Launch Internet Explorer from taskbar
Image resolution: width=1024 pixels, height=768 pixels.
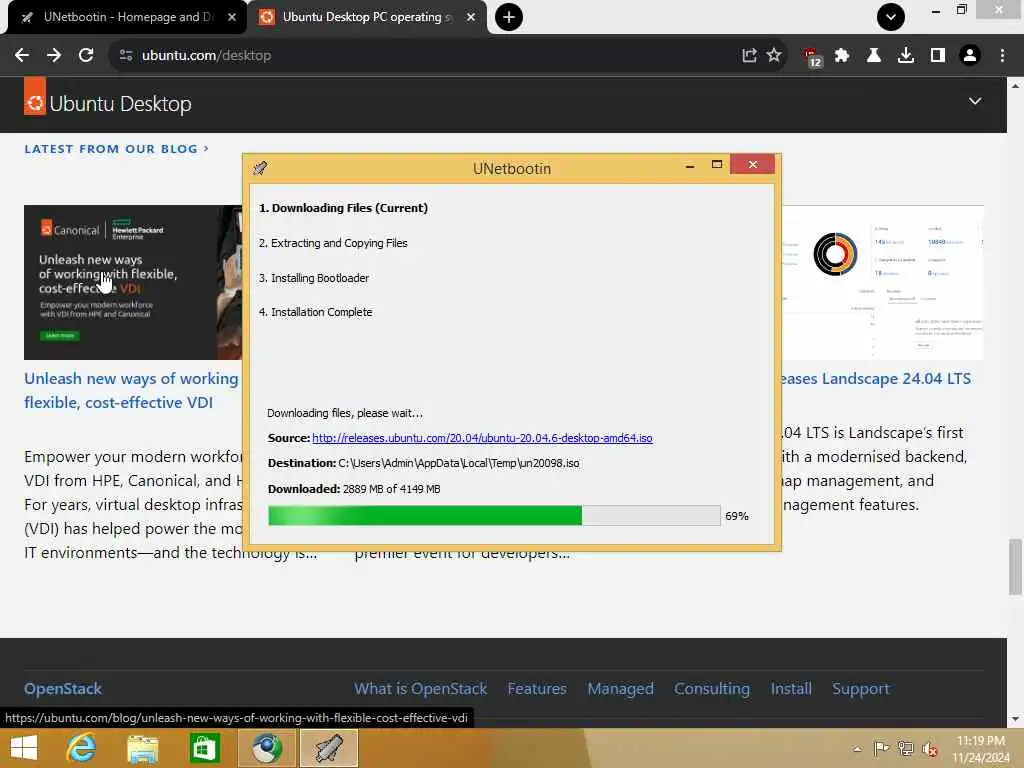[x=82, y=748]
